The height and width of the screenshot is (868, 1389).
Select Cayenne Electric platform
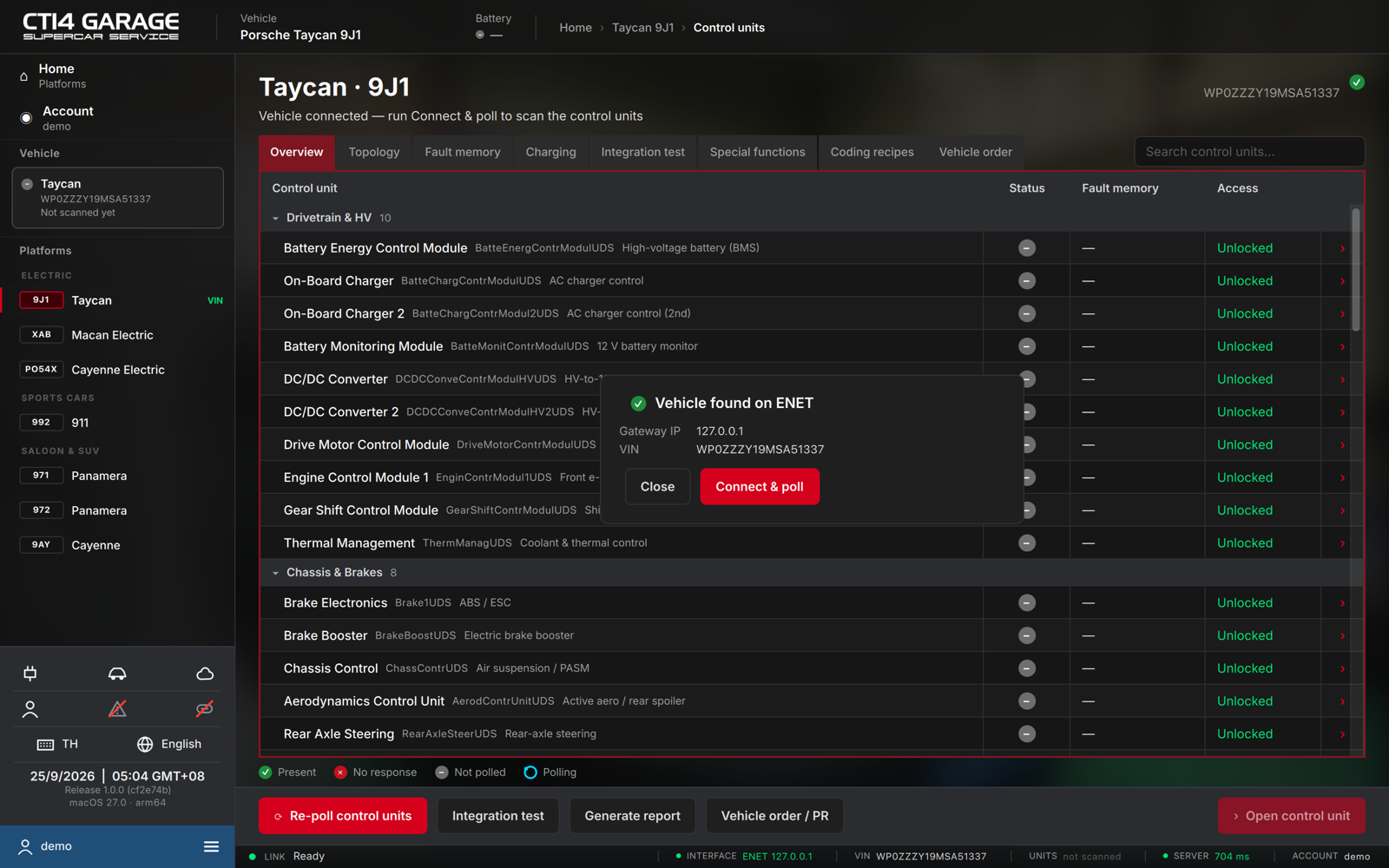118,370
